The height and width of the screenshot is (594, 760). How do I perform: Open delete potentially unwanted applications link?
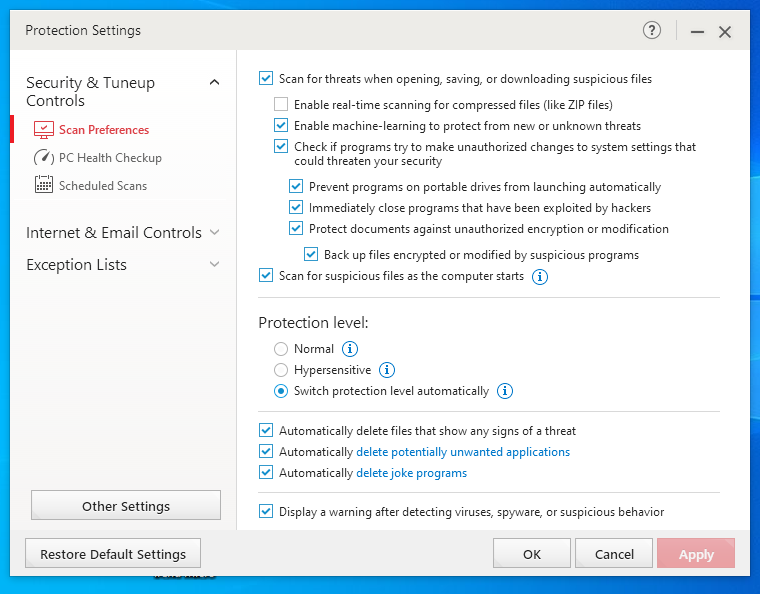463,452
